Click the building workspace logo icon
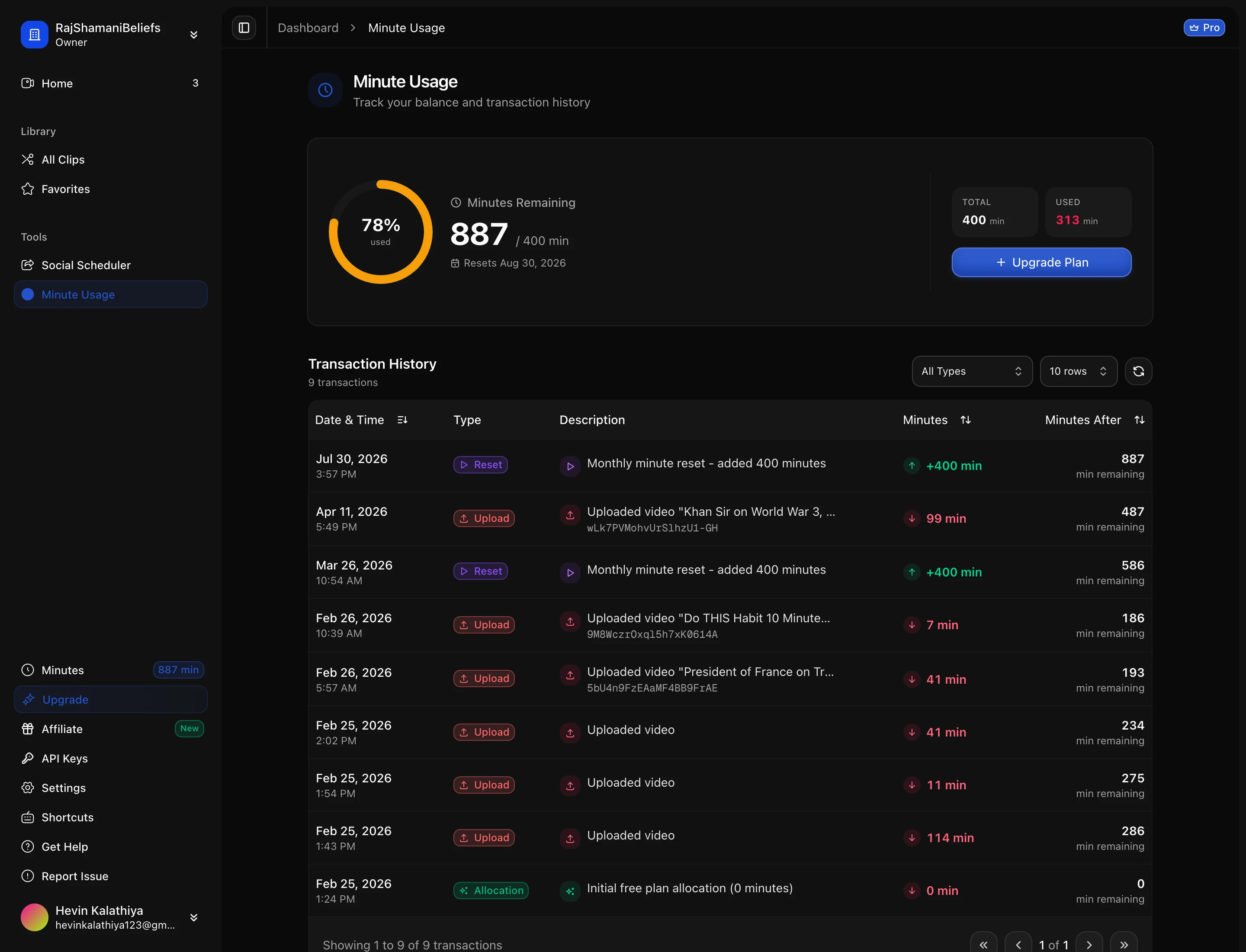The height and width of the screenshot is (952, 1246). coord(35,35)
